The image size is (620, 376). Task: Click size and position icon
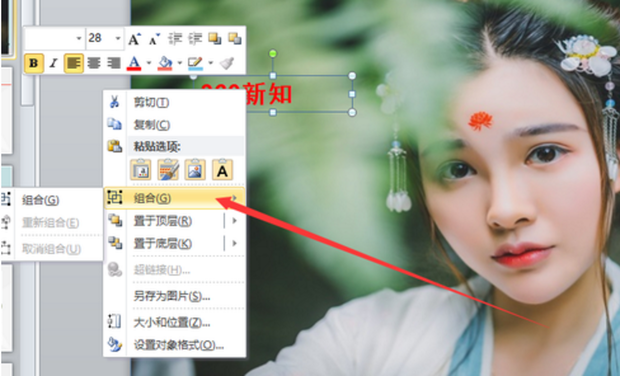pyautogui.click(x=115, y=321)
